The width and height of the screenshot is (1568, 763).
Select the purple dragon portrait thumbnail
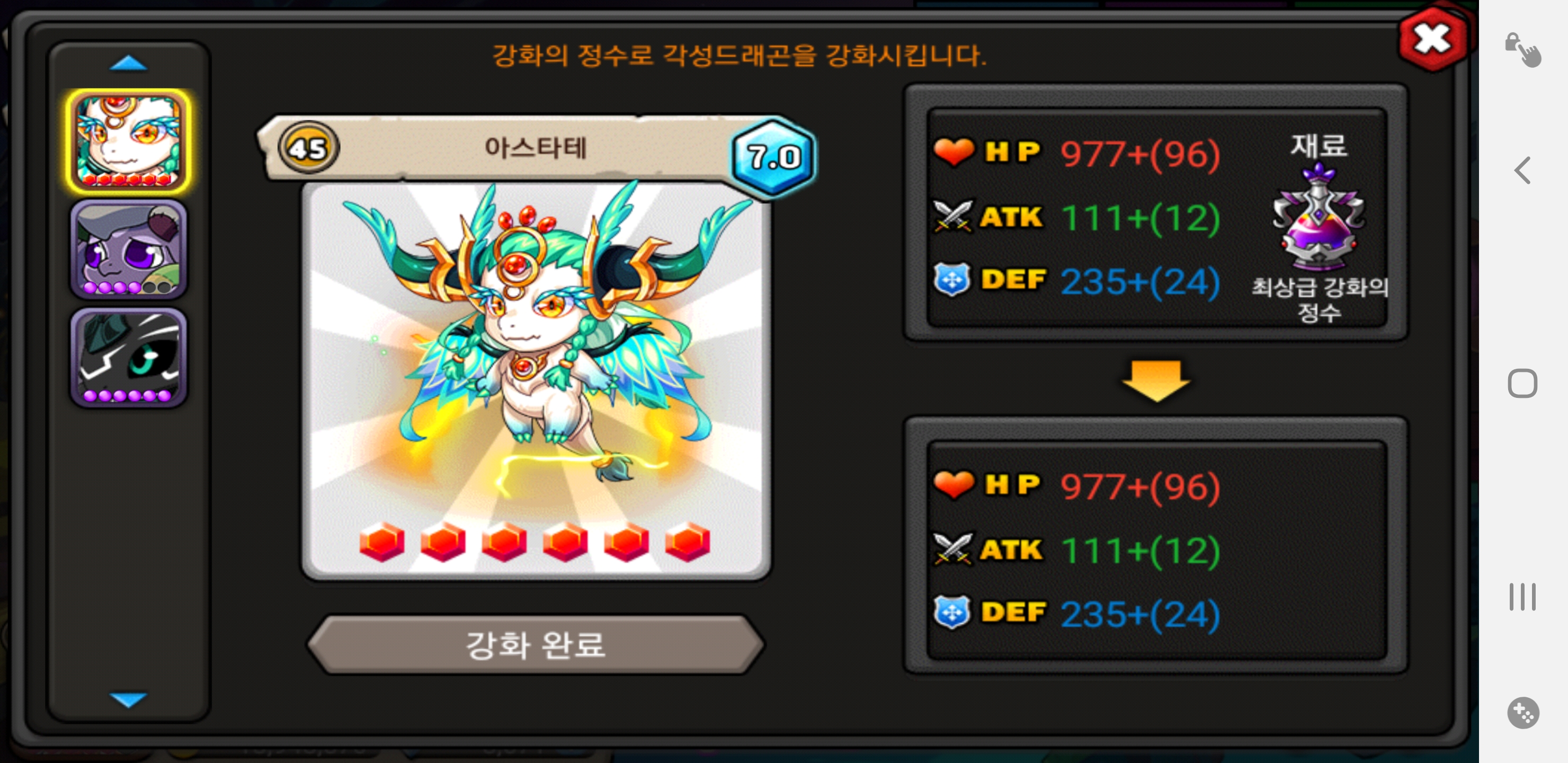pyautogui.click(x=128, y=249)
